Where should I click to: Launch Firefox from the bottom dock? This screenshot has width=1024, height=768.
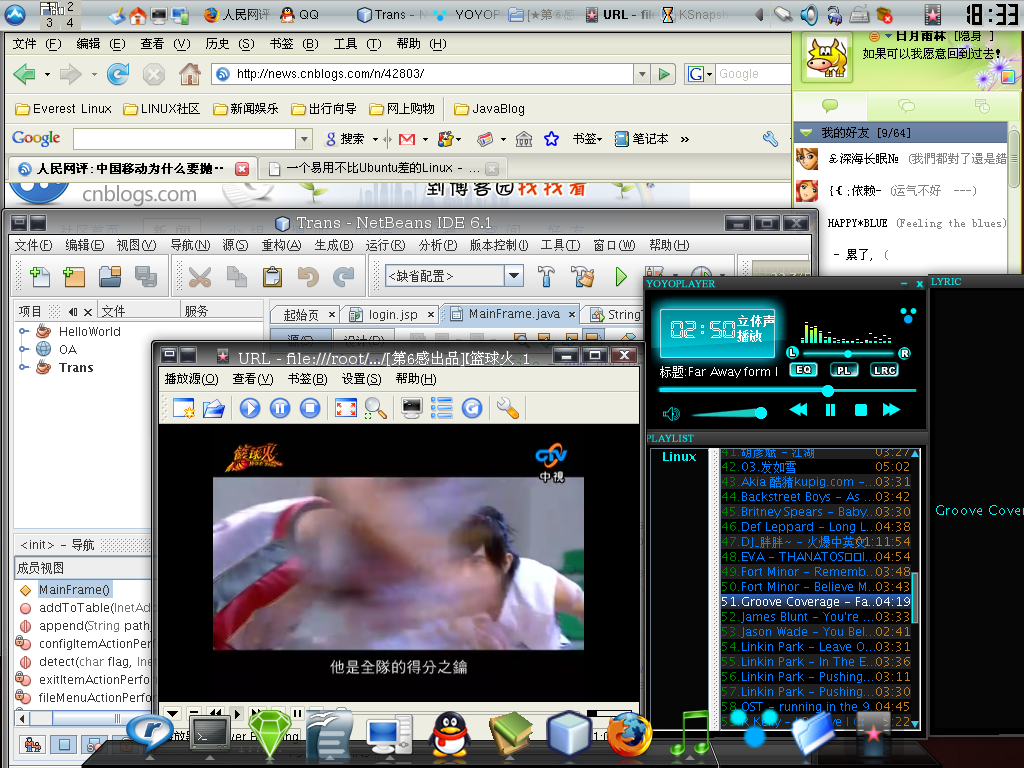point(630,735)
